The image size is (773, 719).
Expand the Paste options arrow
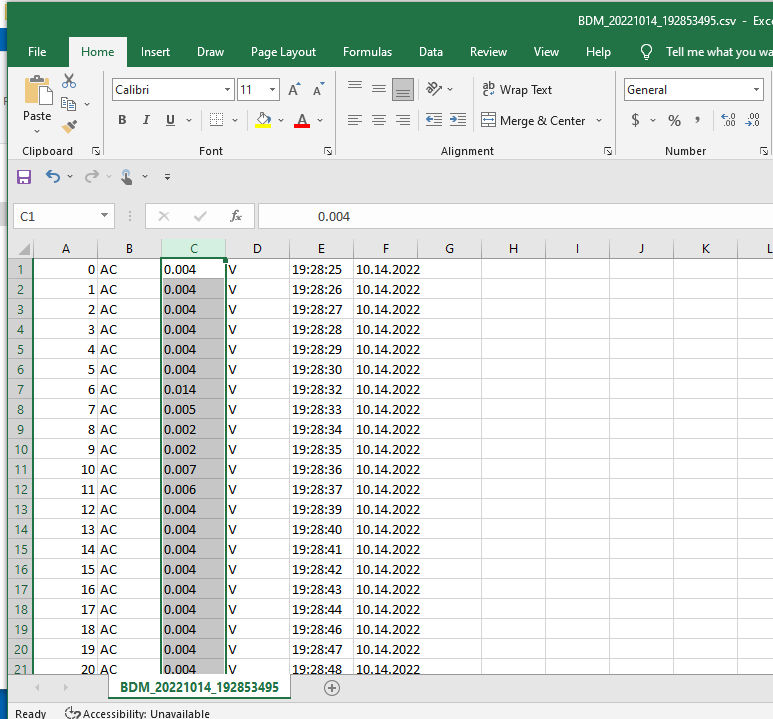37,131
